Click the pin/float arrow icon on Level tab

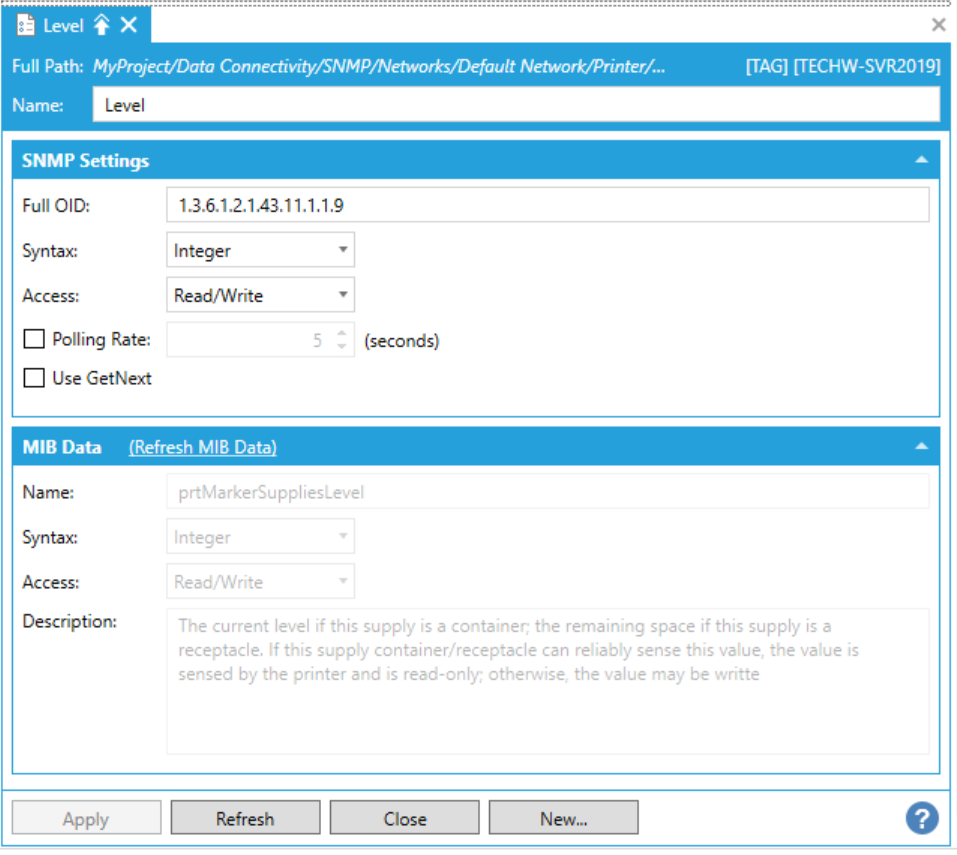tap(102, 25)
